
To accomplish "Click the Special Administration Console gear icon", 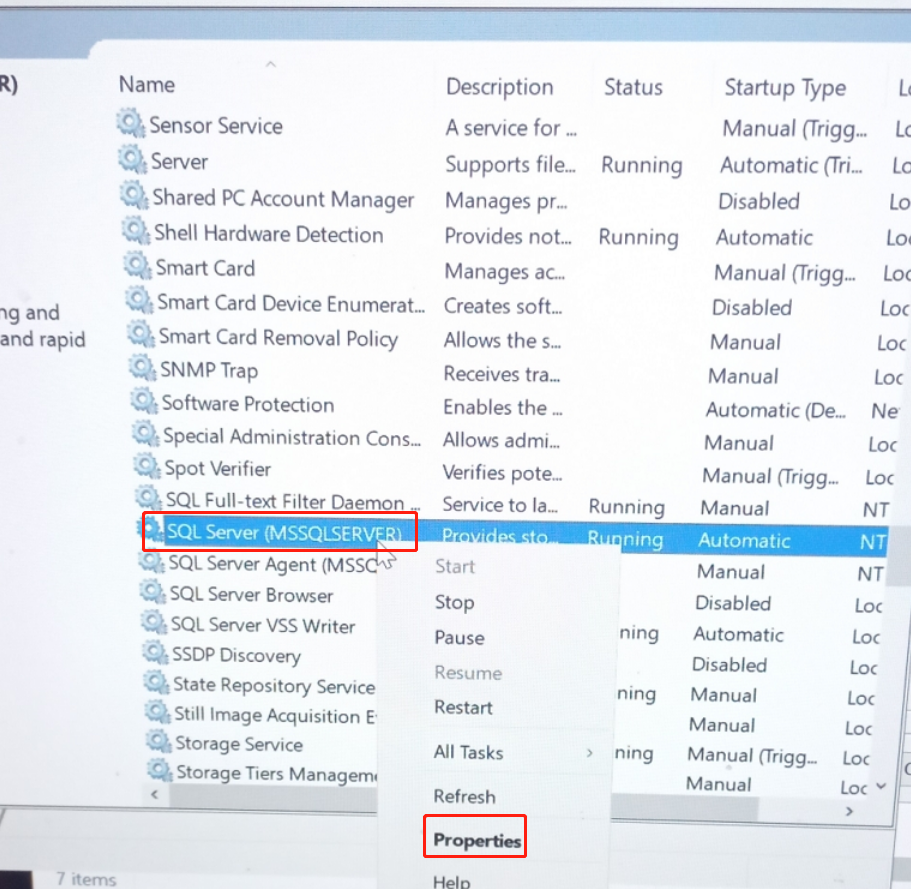I will click(x=146, y=433).
